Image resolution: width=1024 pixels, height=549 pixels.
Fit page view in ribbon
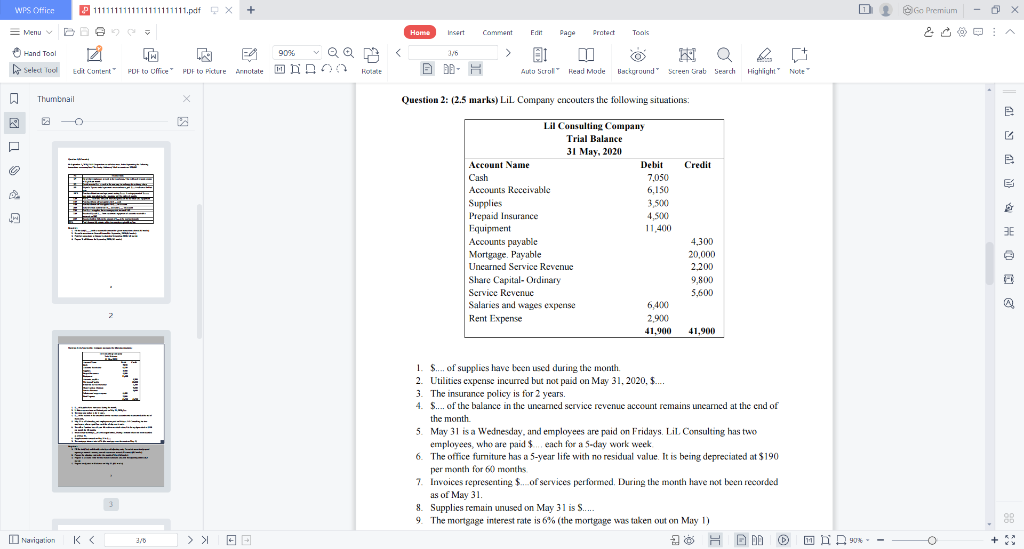(x=295, y=69)
